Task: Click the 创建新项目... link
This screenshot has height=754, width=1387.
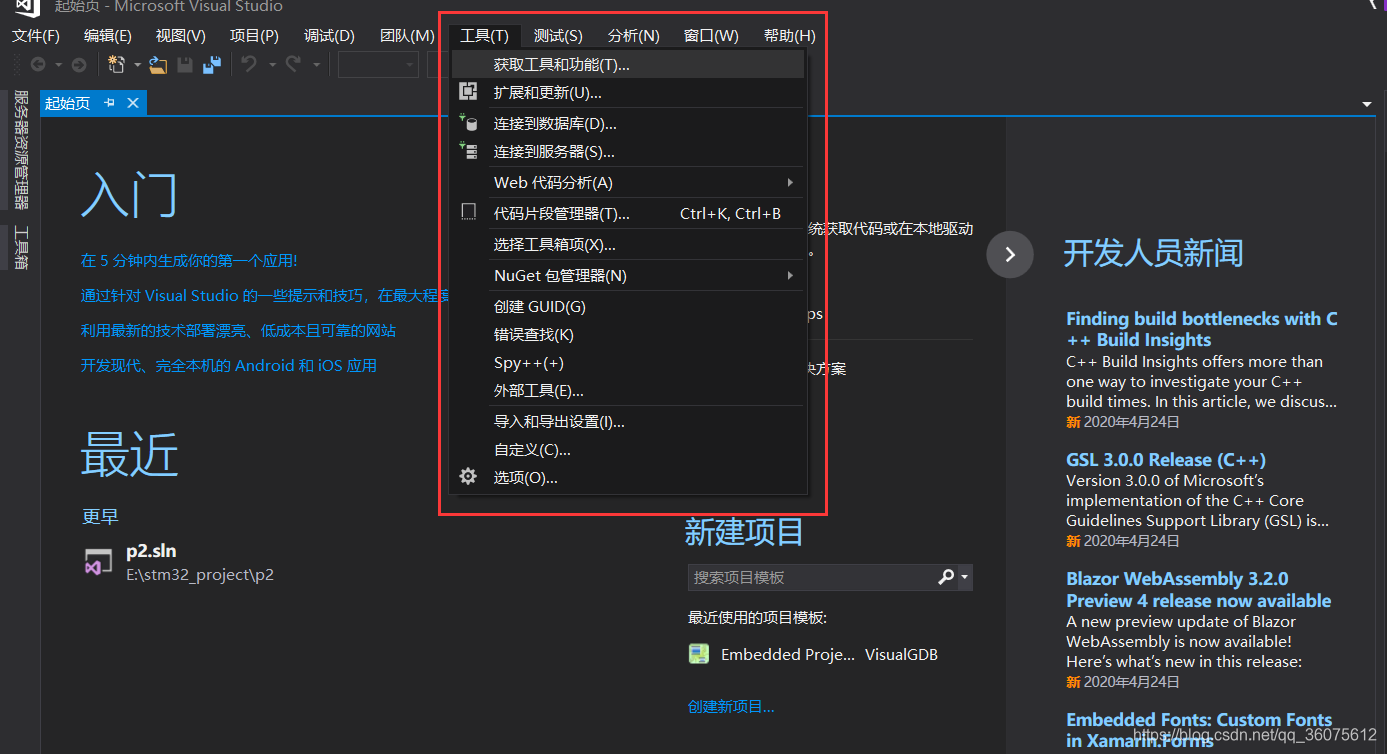Action: pos(731,706)
